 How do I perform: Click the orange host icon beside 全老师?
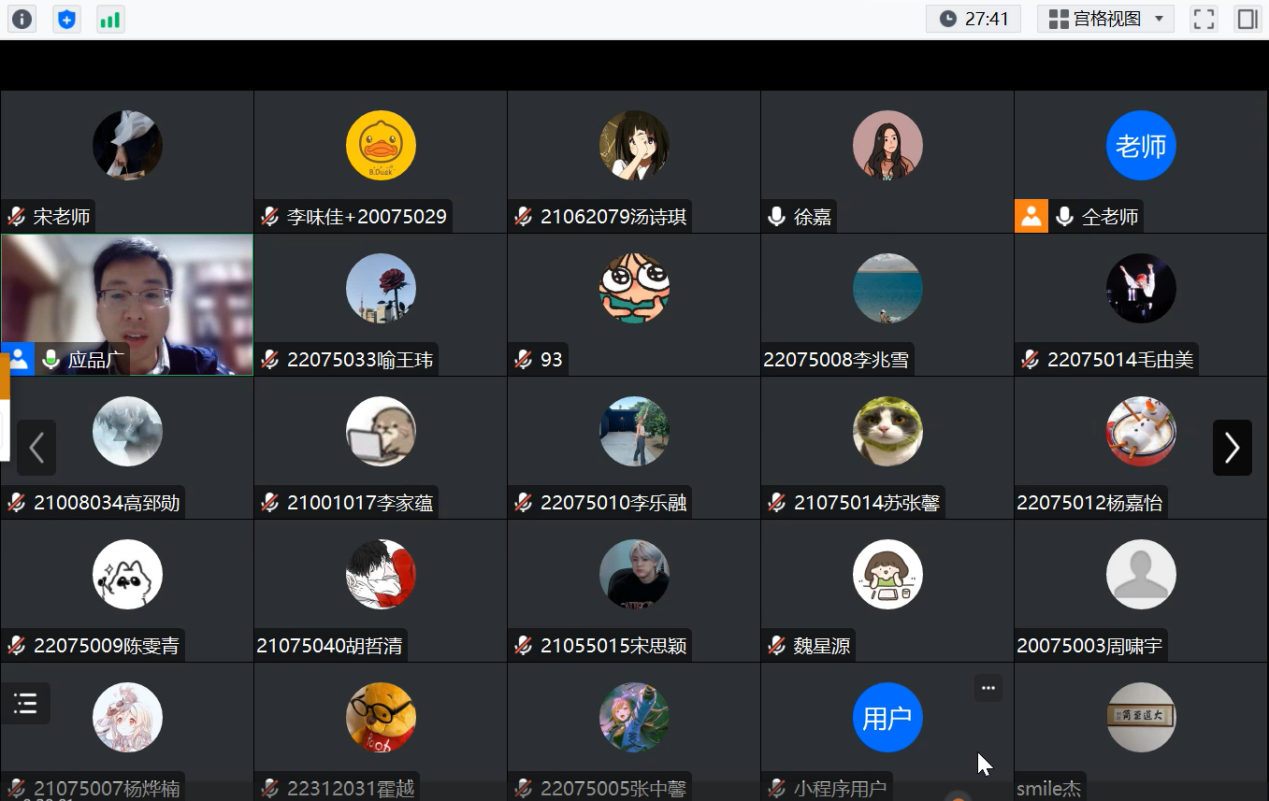coord(1031,216)
